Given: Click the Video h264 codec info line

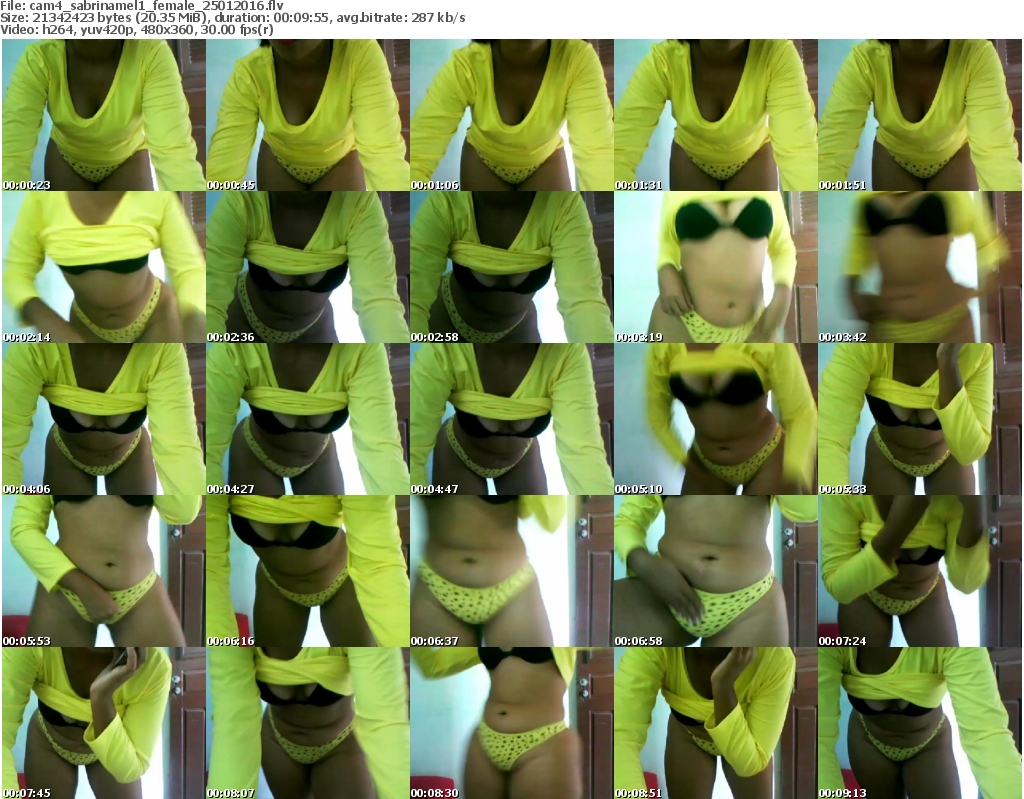Looking at the screenshot, I should coord(137,29).
